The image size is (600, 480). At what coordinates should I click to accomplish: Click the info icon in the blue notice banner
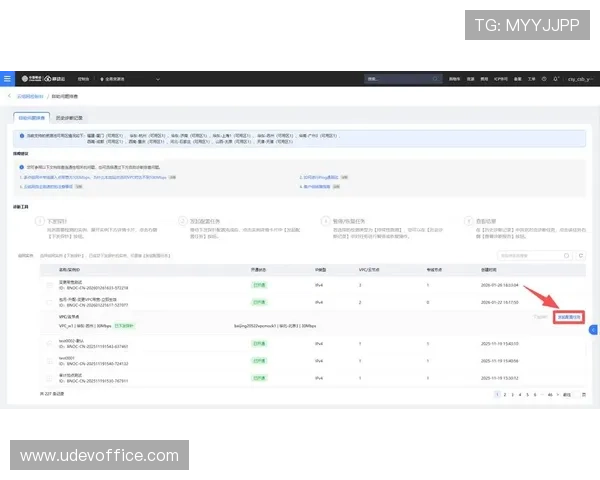click(20, 133)
